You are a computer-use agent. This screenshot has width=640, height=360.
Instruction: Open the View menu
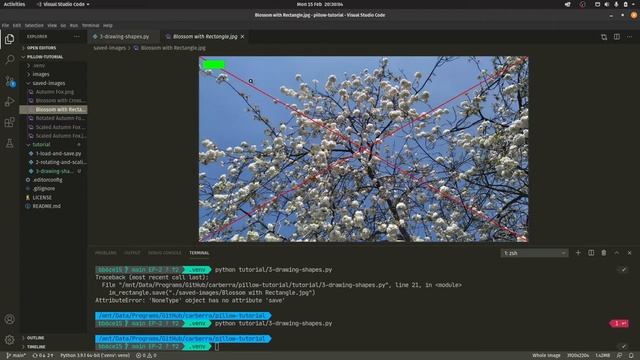(52, 25)
